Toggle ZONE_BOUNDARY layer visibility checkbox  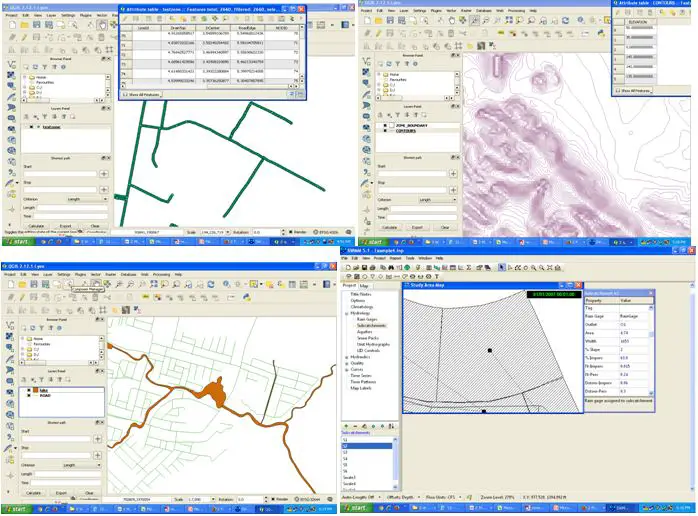[385, 126]
